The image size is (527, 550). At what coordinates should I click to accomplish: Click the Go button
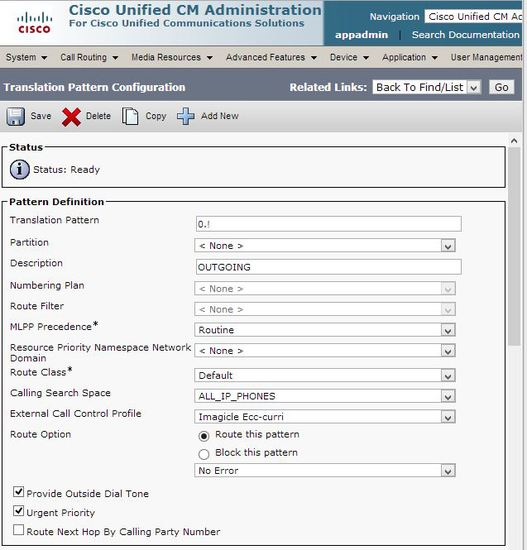click(x=501, y=87)
